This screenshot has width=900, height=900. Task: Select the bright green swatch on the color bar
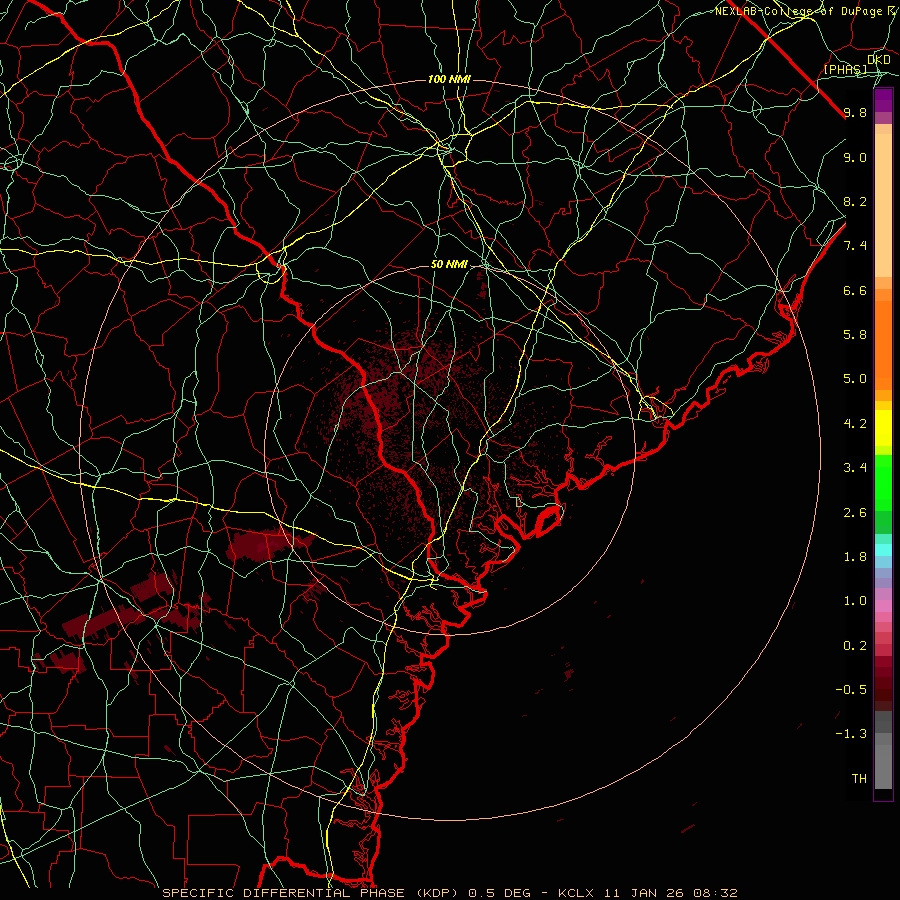(883, 482)
